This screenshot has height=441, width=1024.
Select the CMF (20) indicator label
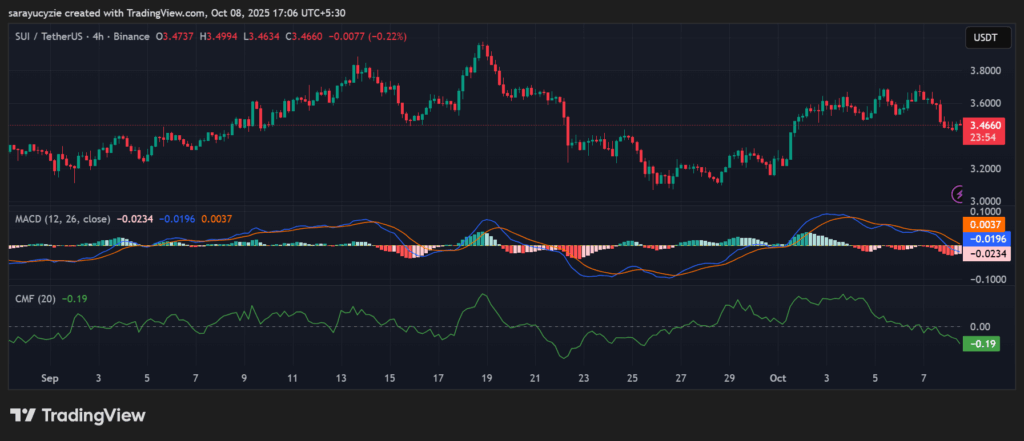point(34,298)
